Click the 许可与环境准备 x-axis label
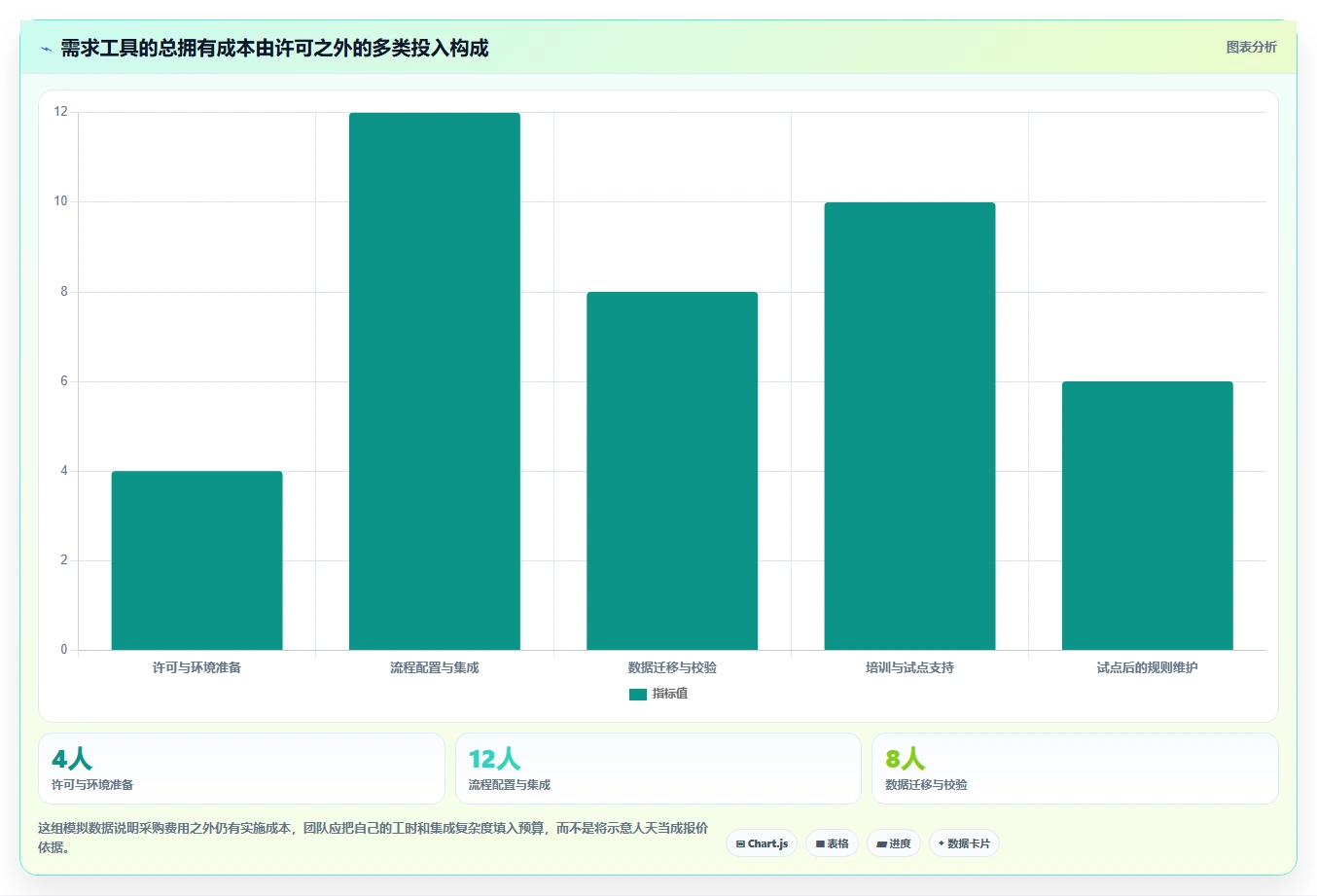The image size is (1317, 896). tap(197, 667)
